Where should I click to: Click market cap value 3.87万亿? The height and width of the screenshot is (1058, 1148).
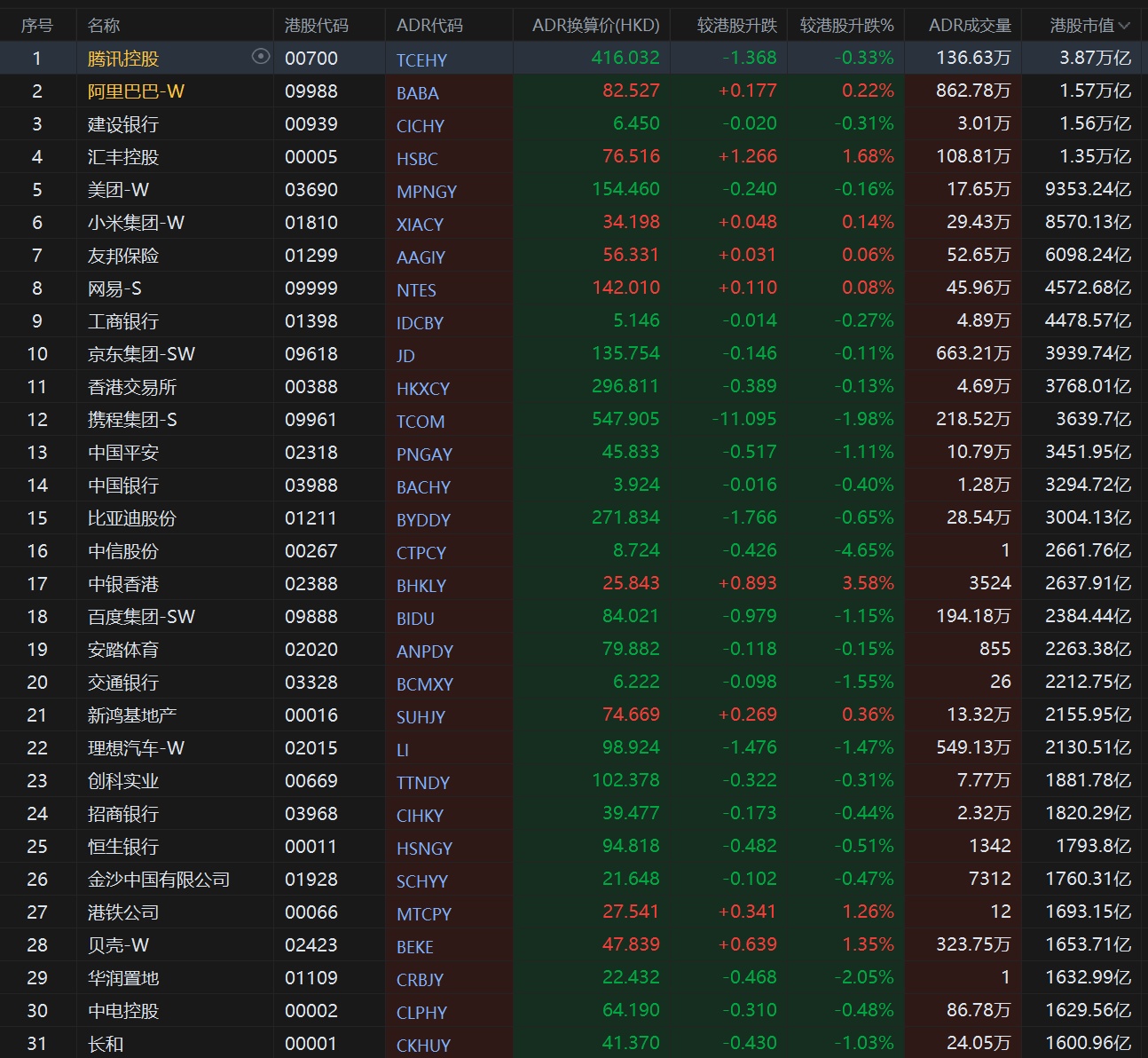[x=1095, y=58]
